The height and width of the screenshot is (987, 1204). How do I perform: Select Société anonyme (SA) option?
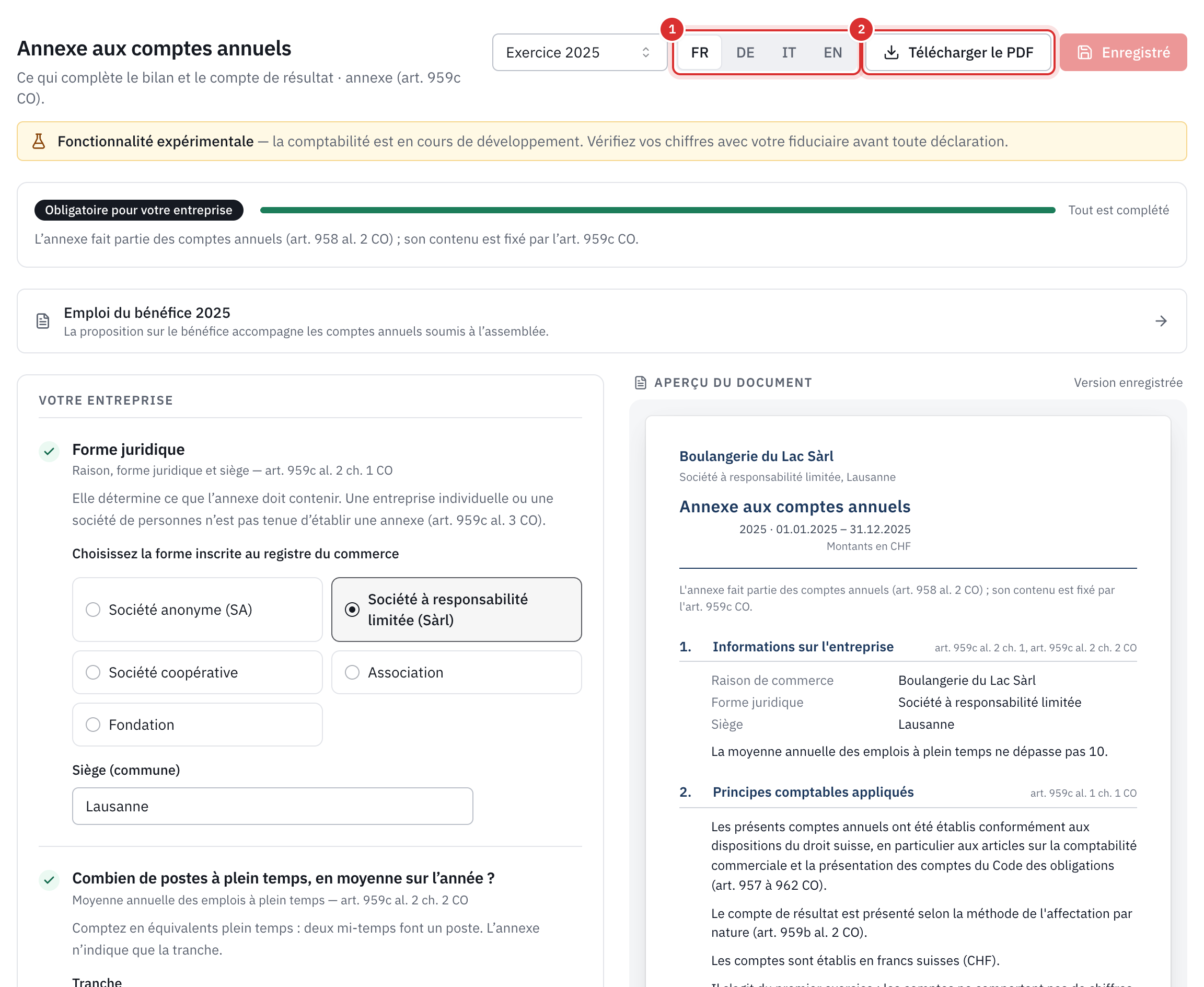coord(197,610)
